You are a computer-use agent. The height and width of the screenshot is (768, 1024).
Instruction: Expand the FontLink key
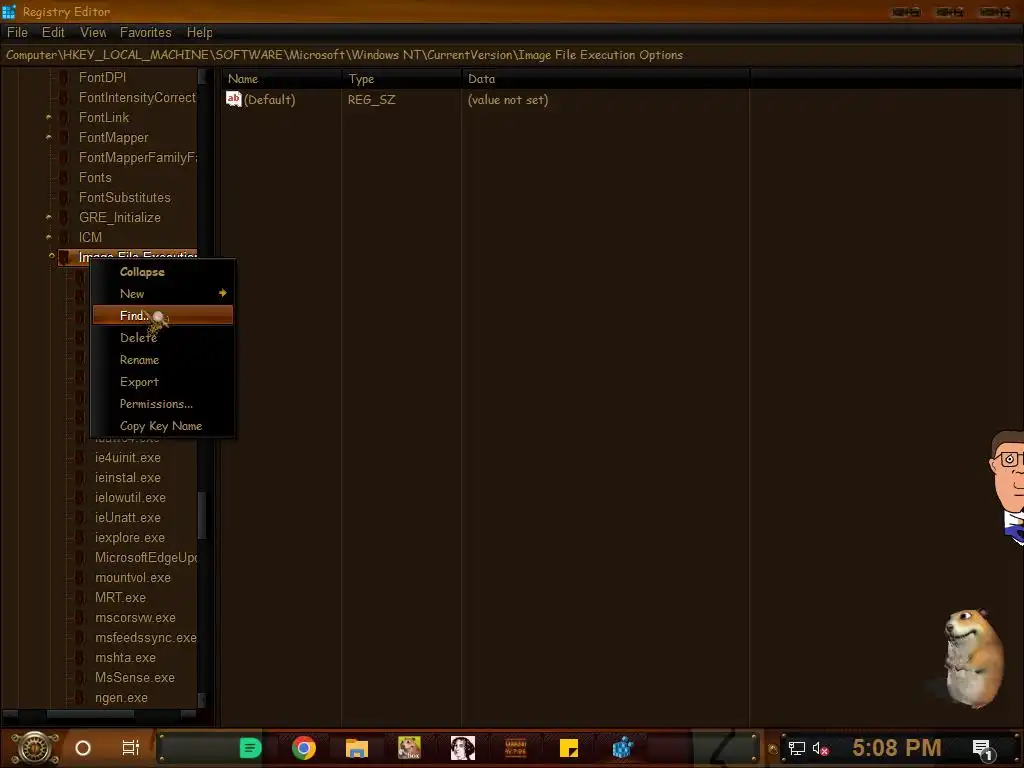(48, 118)
